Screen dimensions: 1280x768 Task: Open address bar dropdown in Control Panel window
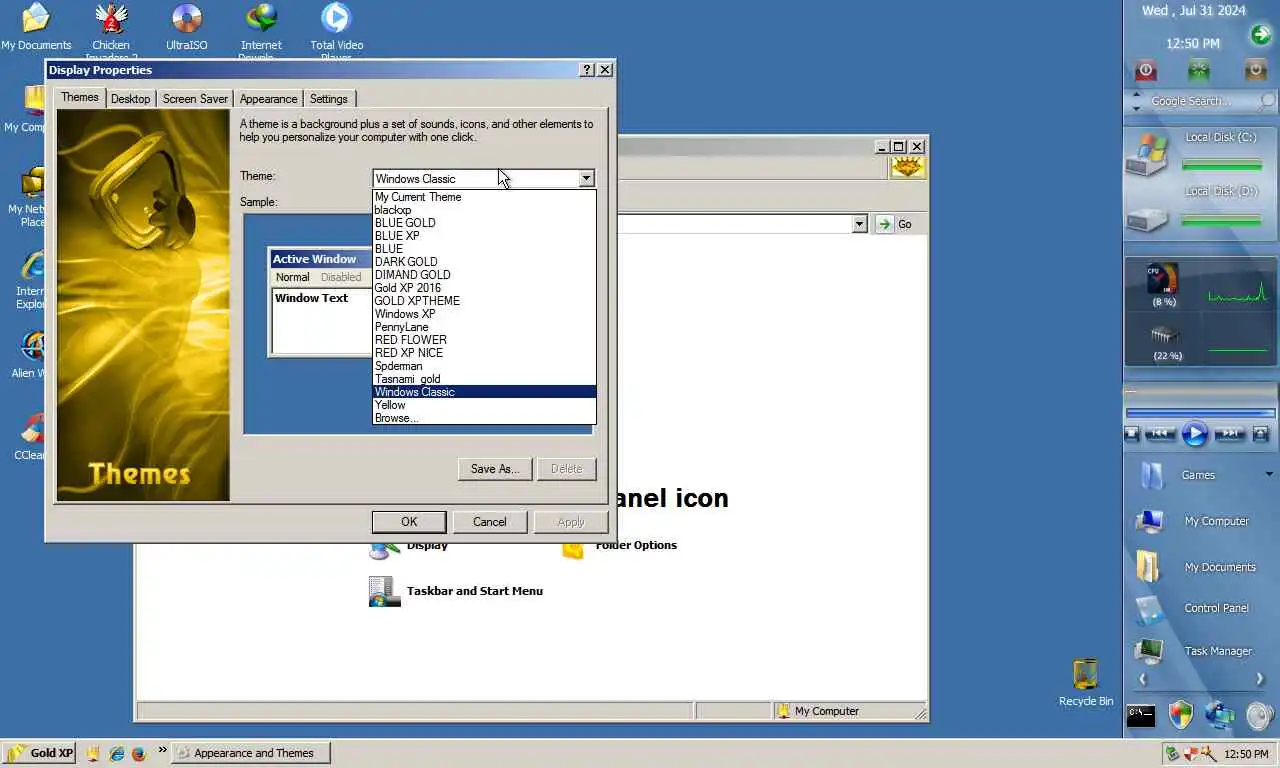(x=859, y=224)
